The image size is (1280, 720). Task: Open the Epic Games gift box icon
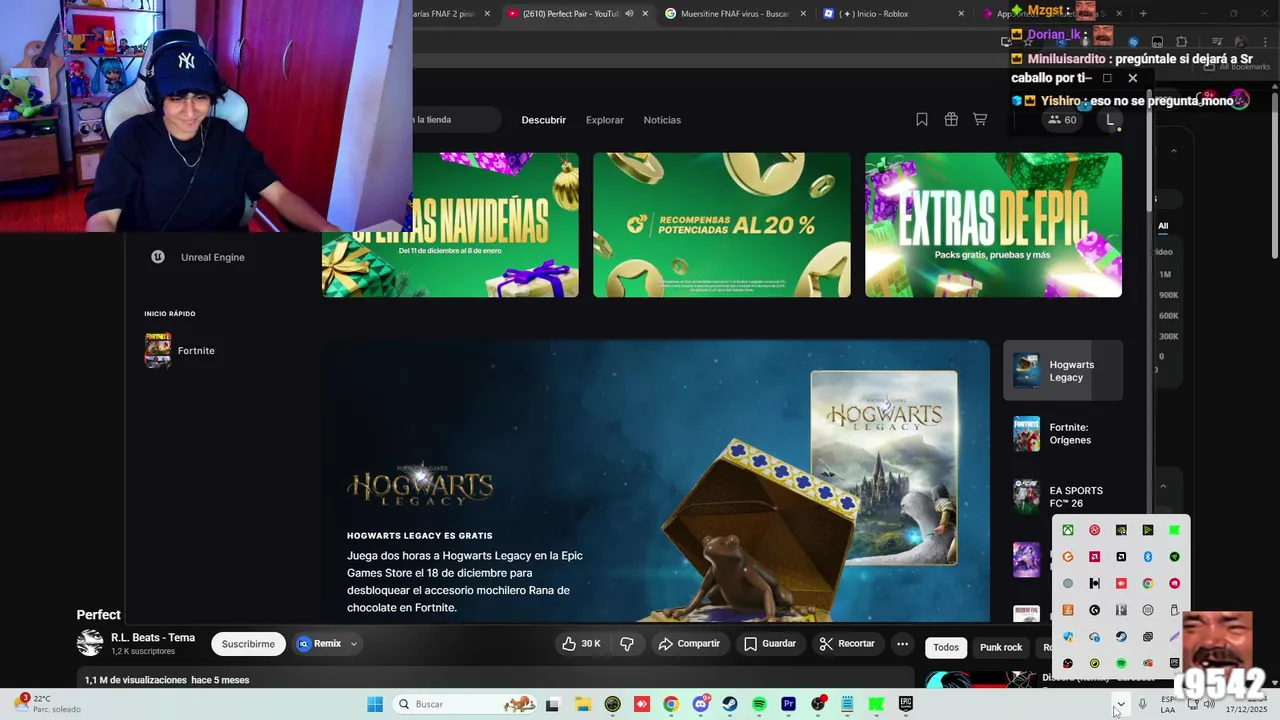coord(951,119)
